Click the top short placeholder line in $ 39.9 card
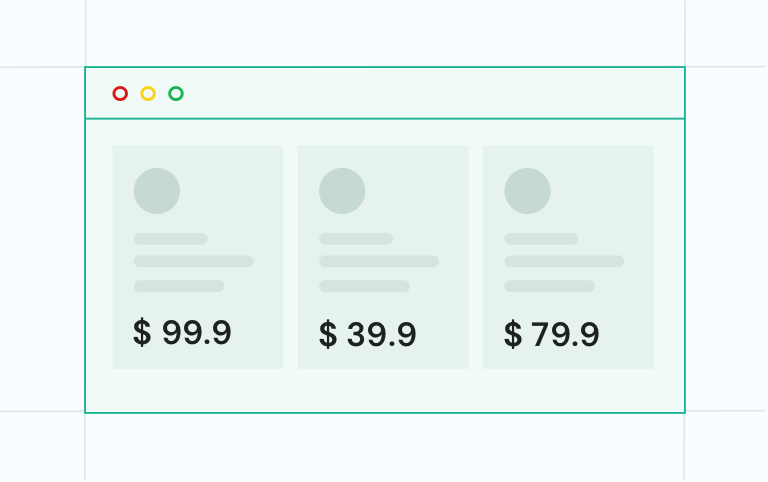The image size is (768, 482). tap(356, 239)
